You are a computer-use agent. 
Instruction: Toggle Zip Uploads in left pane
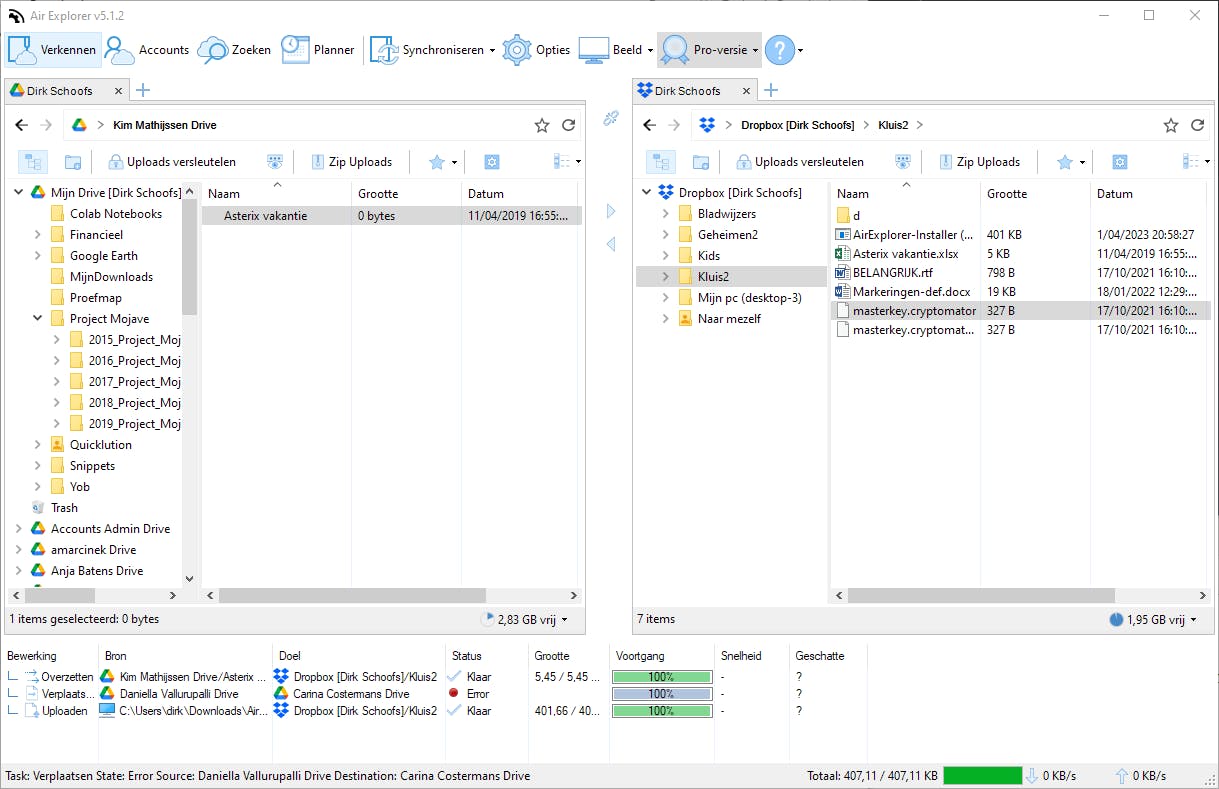point(351,162)
